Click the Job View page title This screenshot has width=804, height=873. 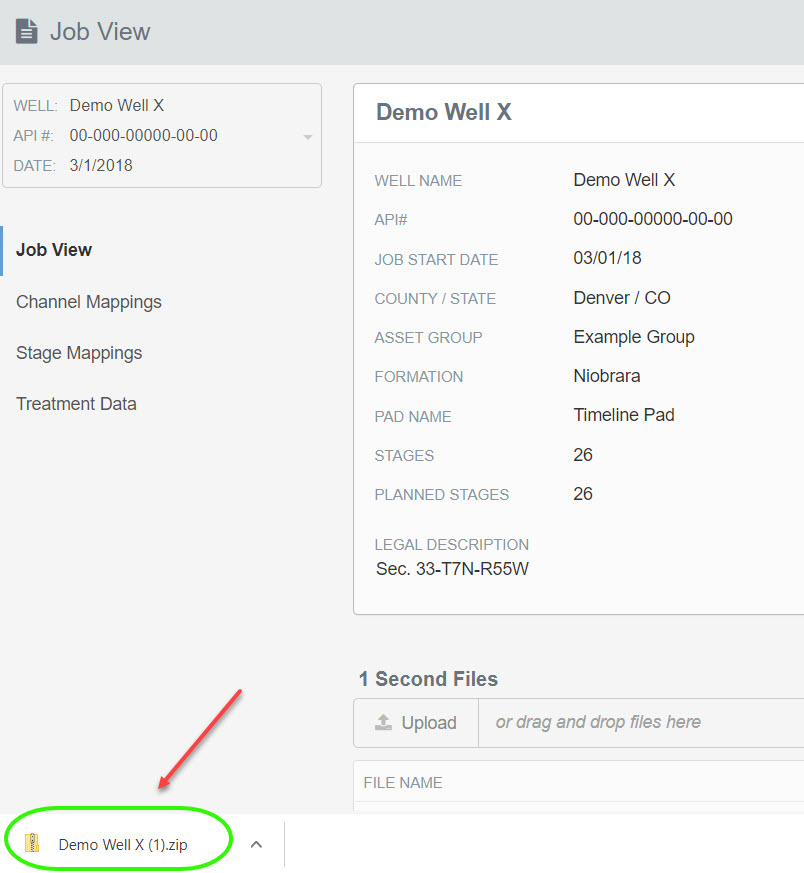100,32
